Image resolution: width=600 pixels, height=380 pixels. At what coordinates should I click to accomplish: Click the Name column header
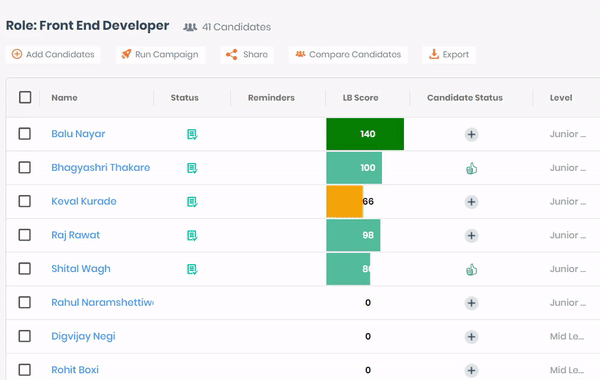point(64,98)
